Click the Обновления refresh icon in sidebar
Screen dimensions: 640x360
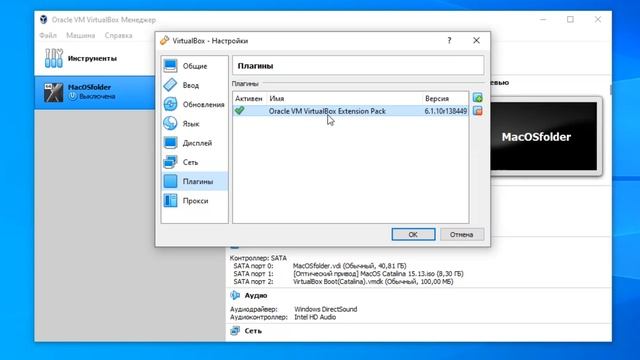pos(170,104)
